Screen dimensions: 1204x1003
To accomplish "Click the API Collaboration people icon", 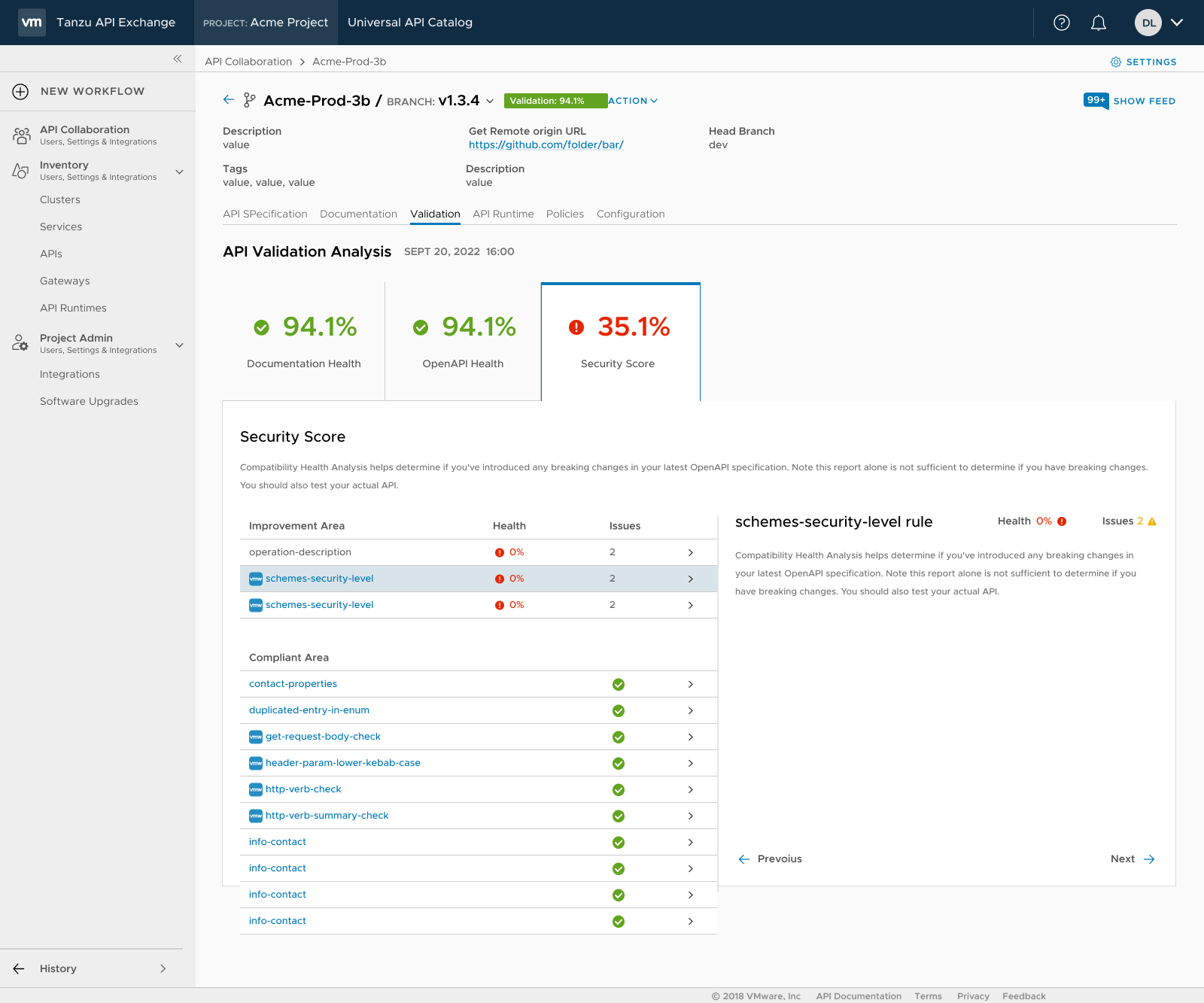I will click(x=21, y=135).
